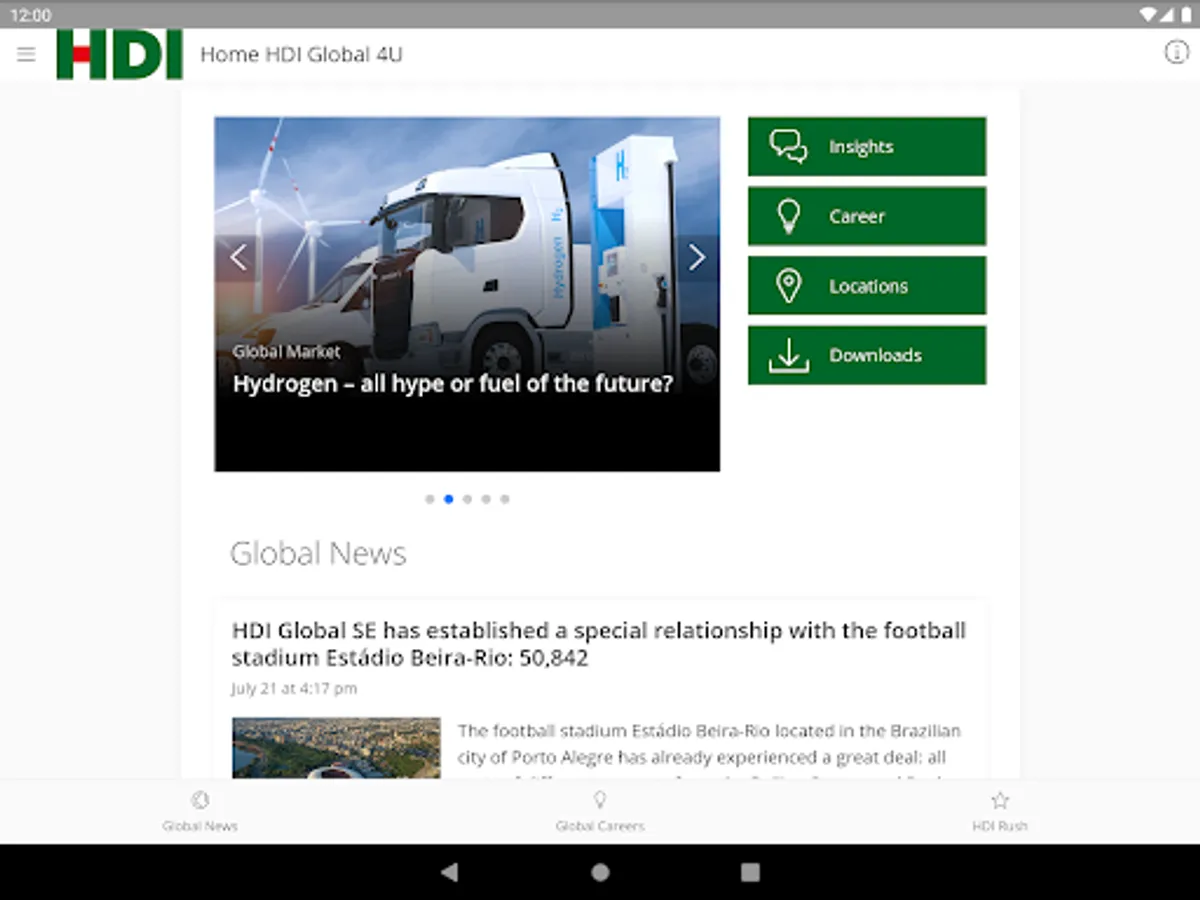
Task: Switch to the Global News bottom tab
Action: pos(200,811)
